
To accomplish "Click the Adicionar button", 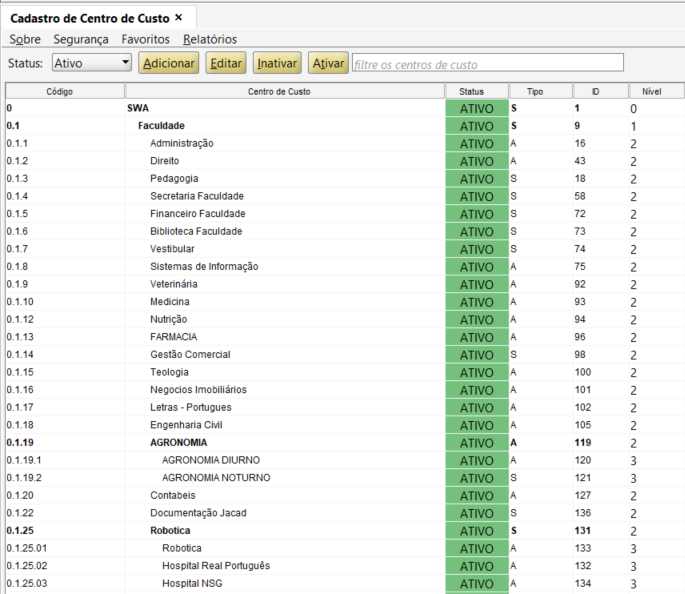I will click(x=169, y=63).
